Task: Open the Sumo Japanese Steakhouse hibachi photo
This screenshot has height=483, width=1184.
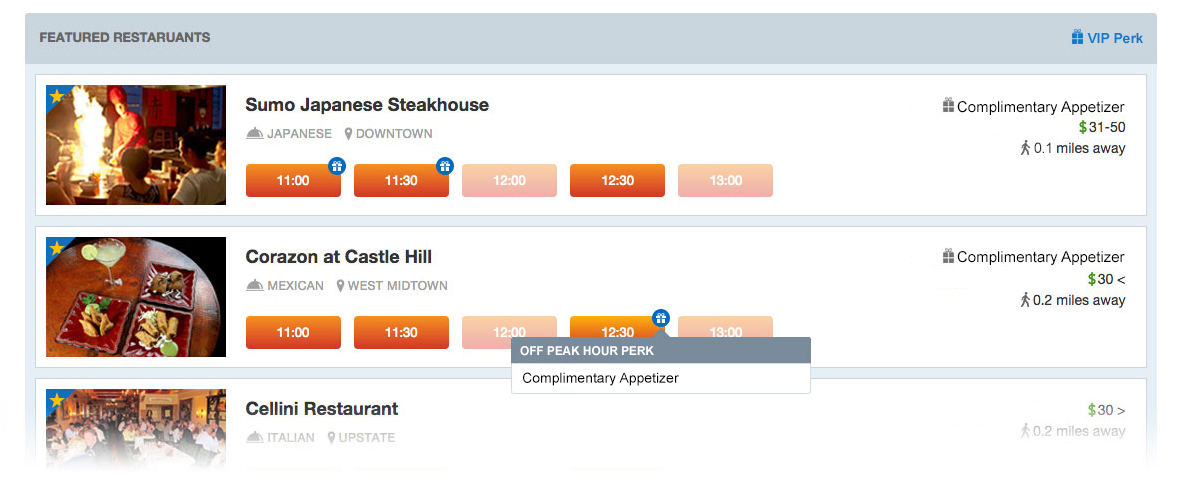Action: [136, 145]
